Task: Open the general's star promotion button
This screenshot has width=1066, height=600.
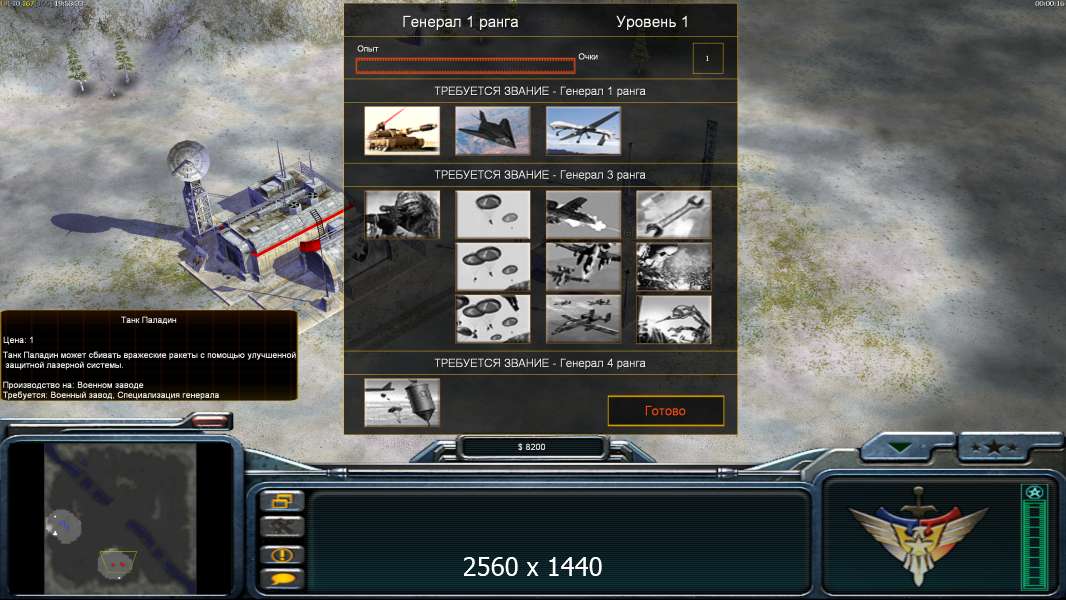Action: pos(995,447)
